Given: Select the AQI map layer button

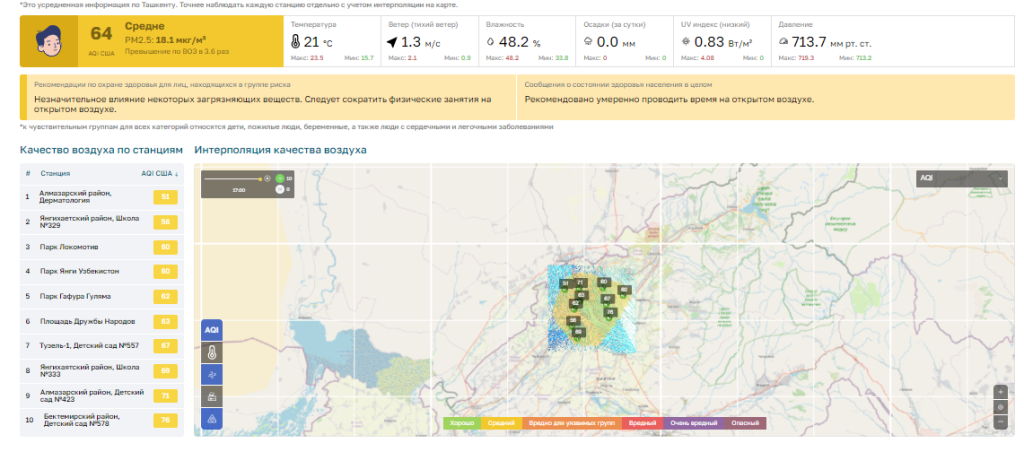Looking at the screenshot, I should [211, 330].
